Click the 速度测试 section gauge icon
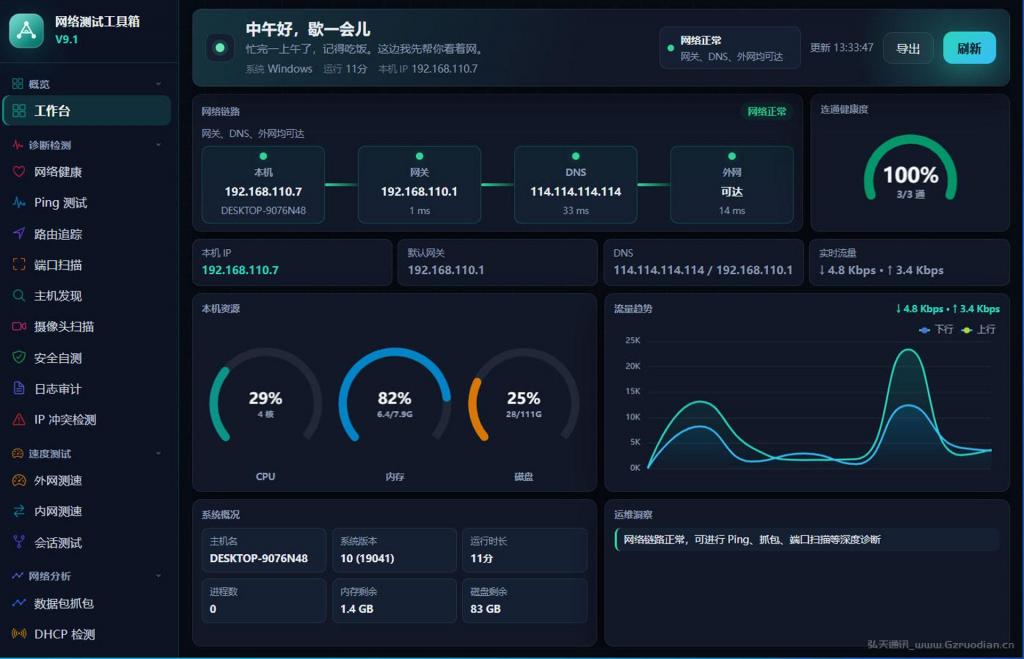The height and width of the screenshot is (659, 1024). 18,453
